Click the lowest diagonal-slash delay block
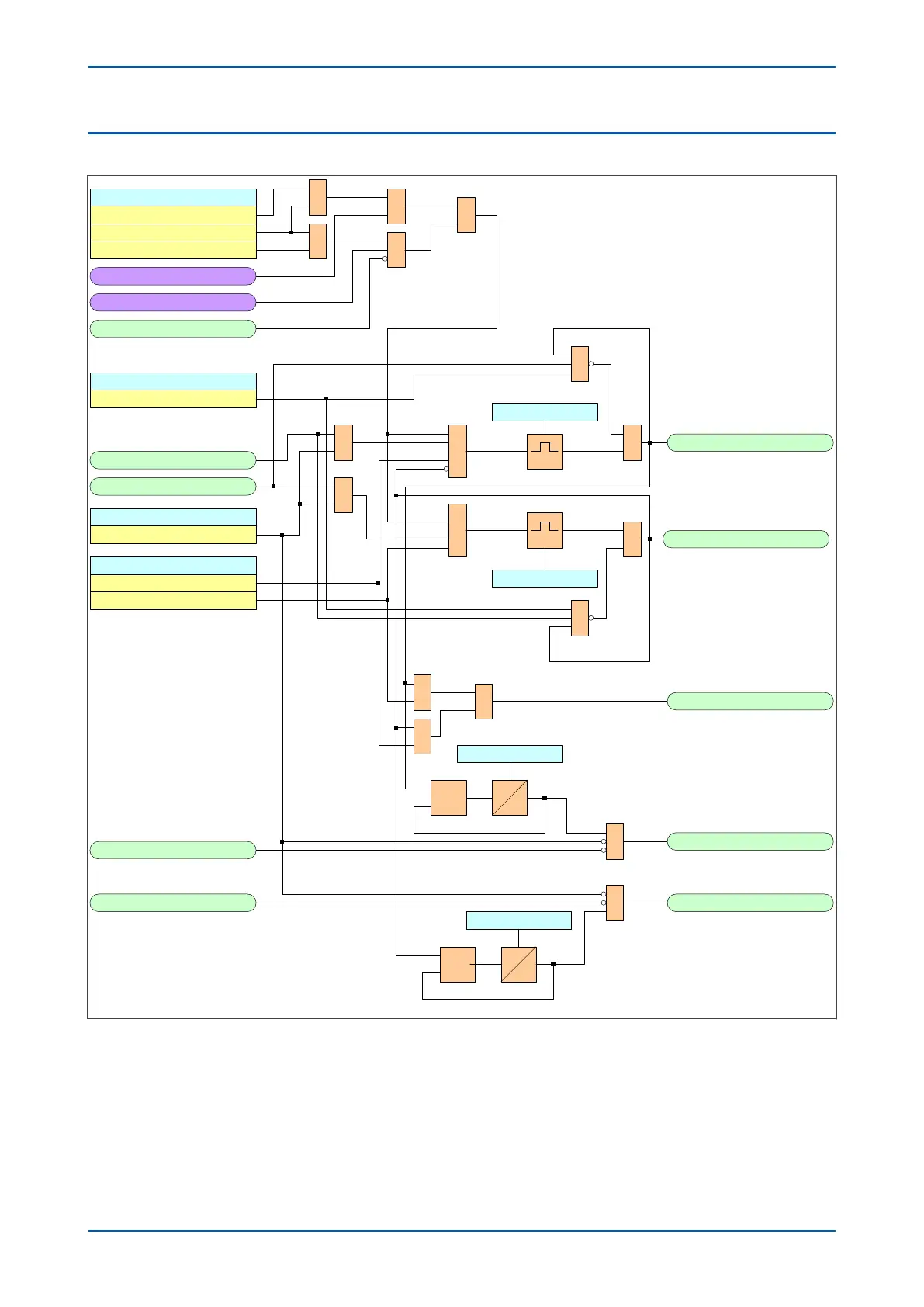924x1307 pixels. coord(519,965)
